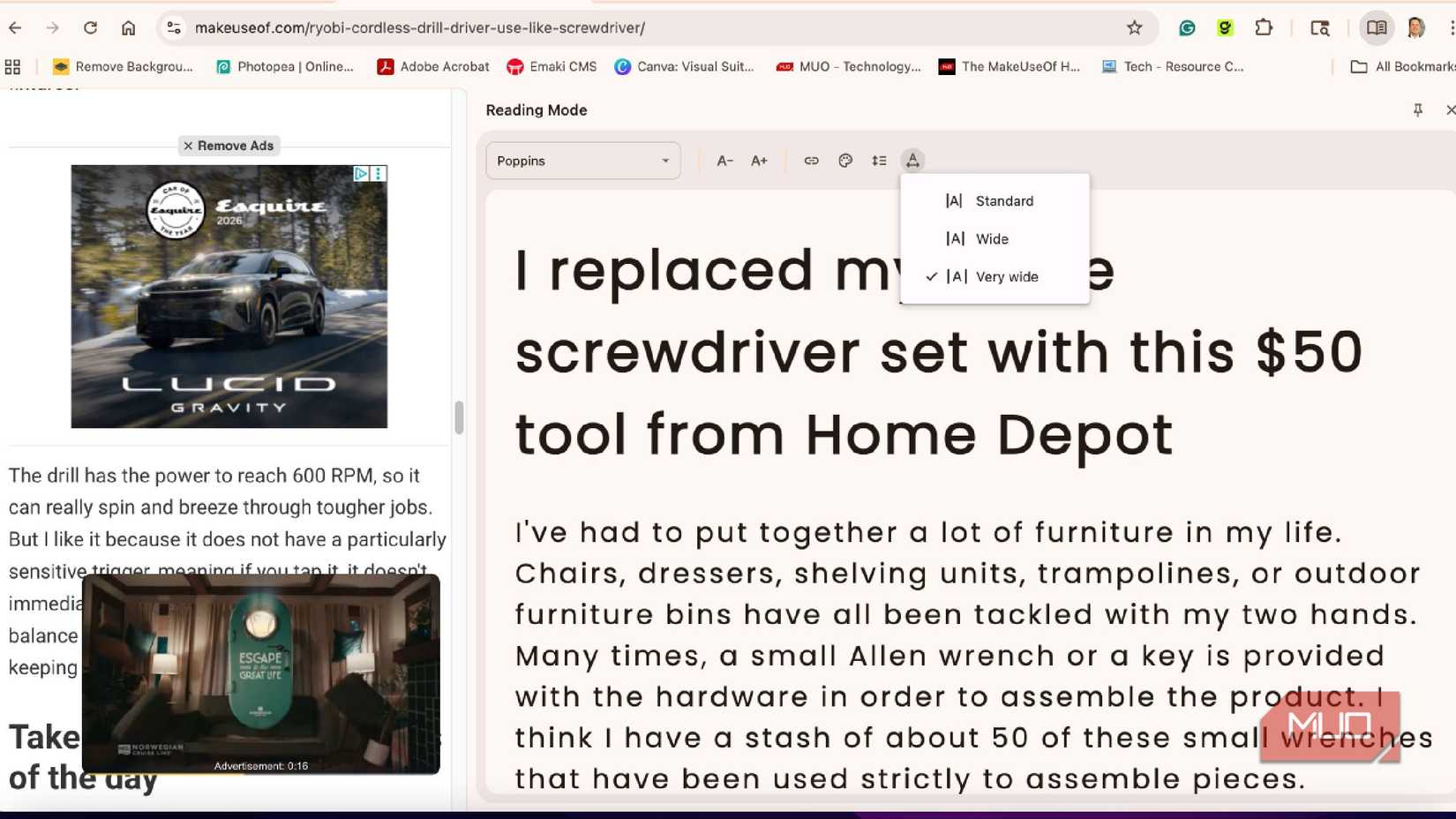The width and height of the screenshot is (1456, 819).
Task: Open the text width options dropdown
Action: pos(912,161)
